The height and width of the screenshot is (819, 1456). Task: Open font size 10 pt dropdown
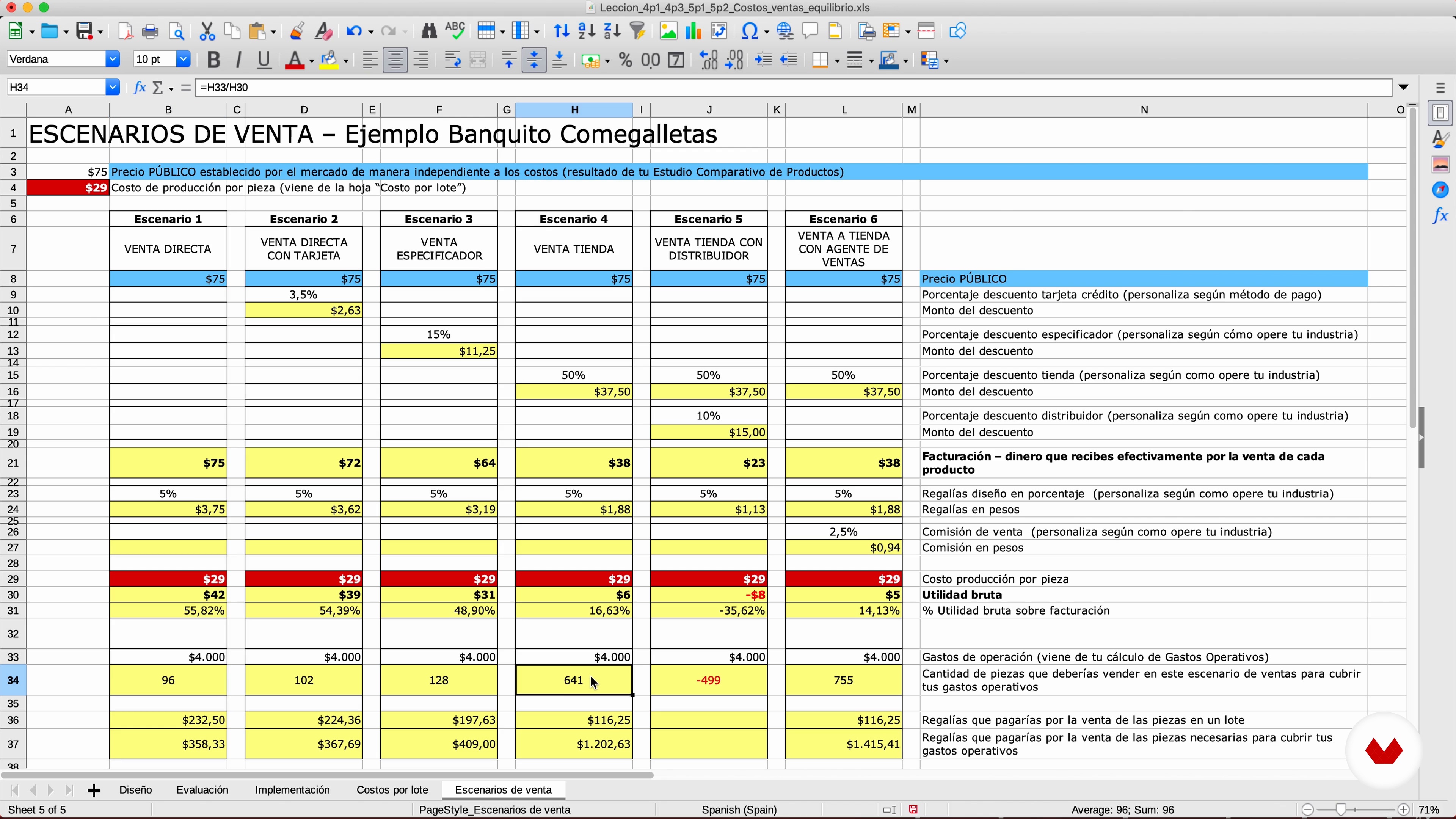(x=183, y=59)
